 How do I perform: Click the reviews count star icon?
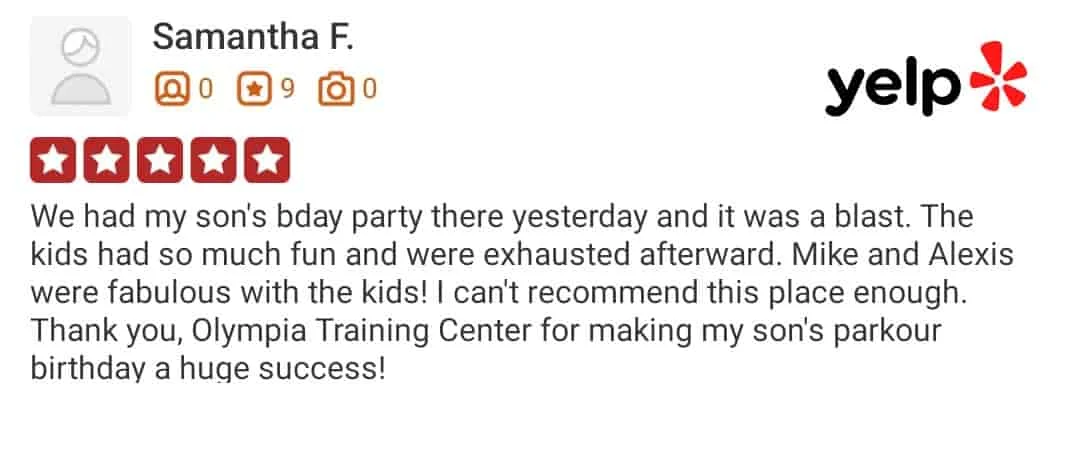click(254, 90)
